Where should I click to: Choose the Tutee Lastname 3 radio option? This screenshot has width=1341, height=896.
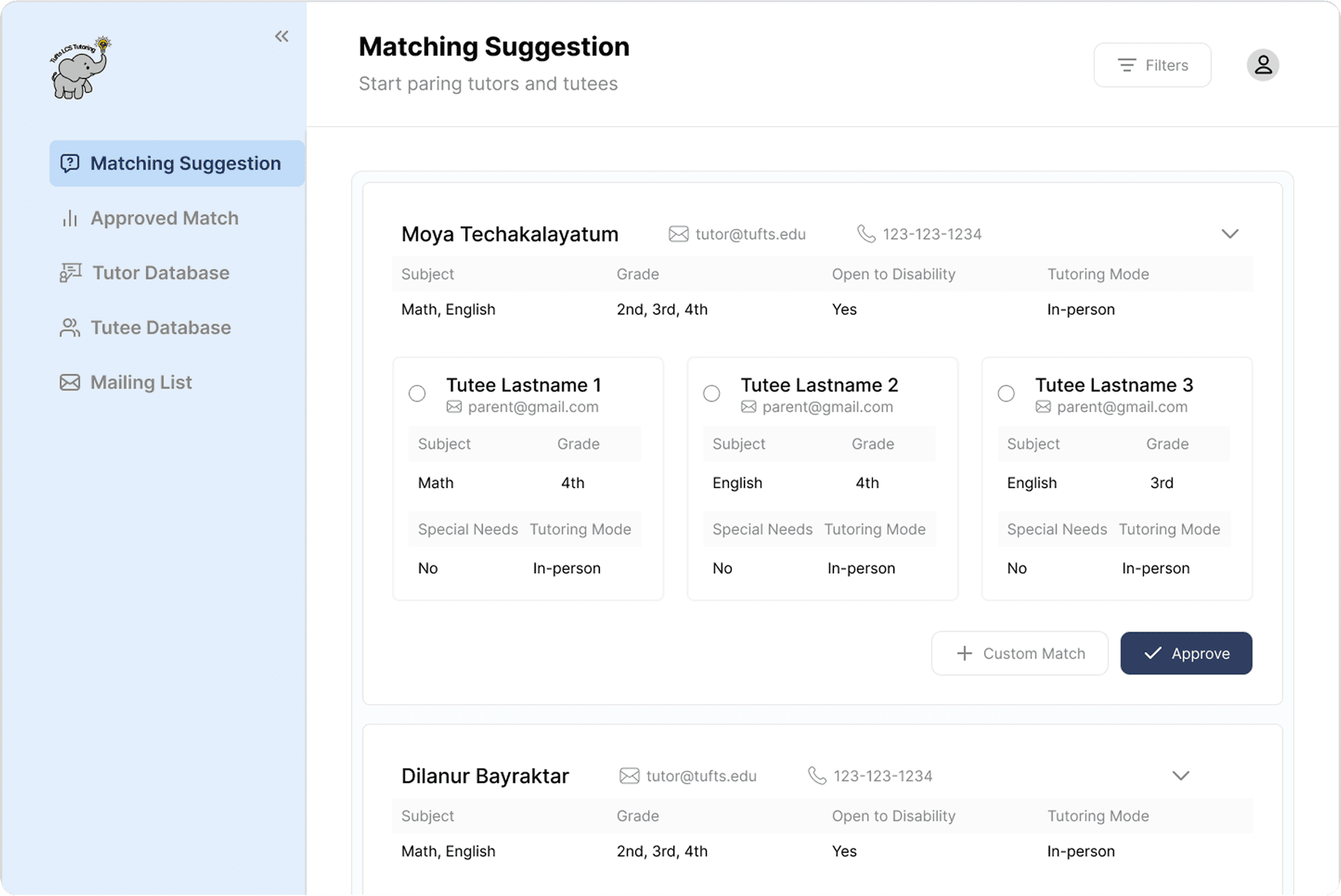tap(1006, 394)
